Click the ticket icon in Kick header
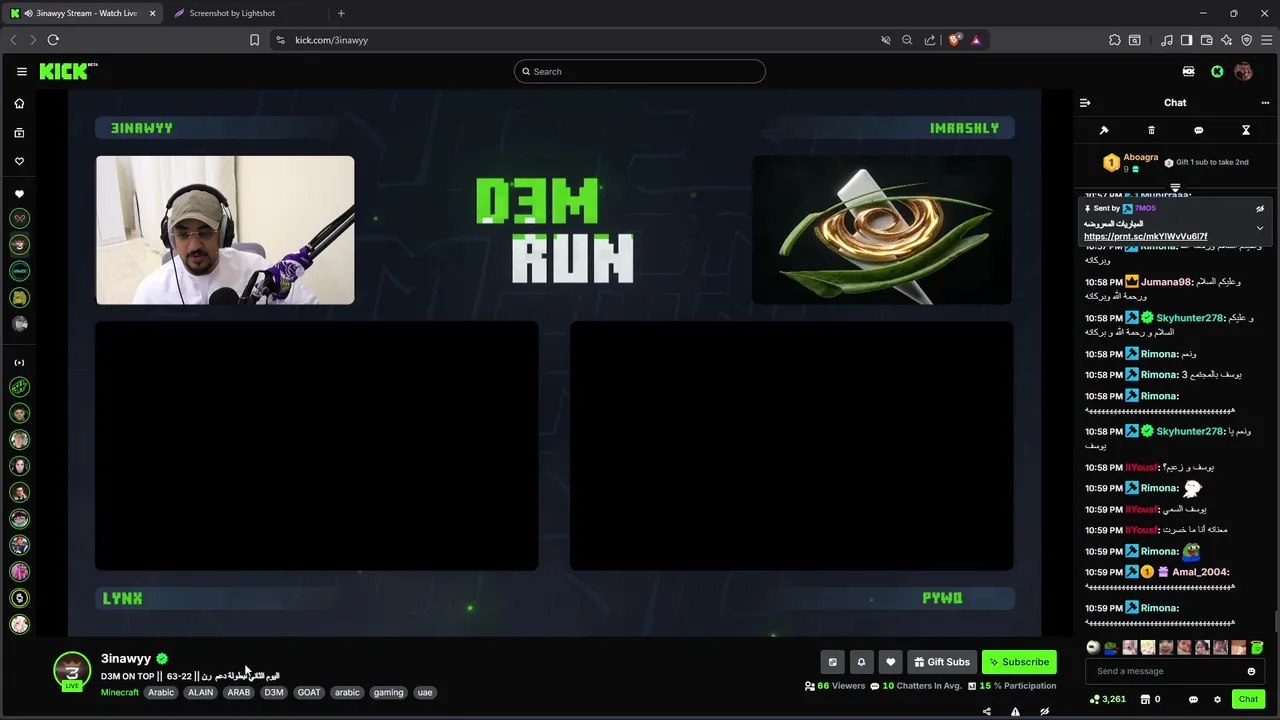Image resolution: width=1280 pixels, height=720 pixels. pyautogui.click(x=1188, y=71)
